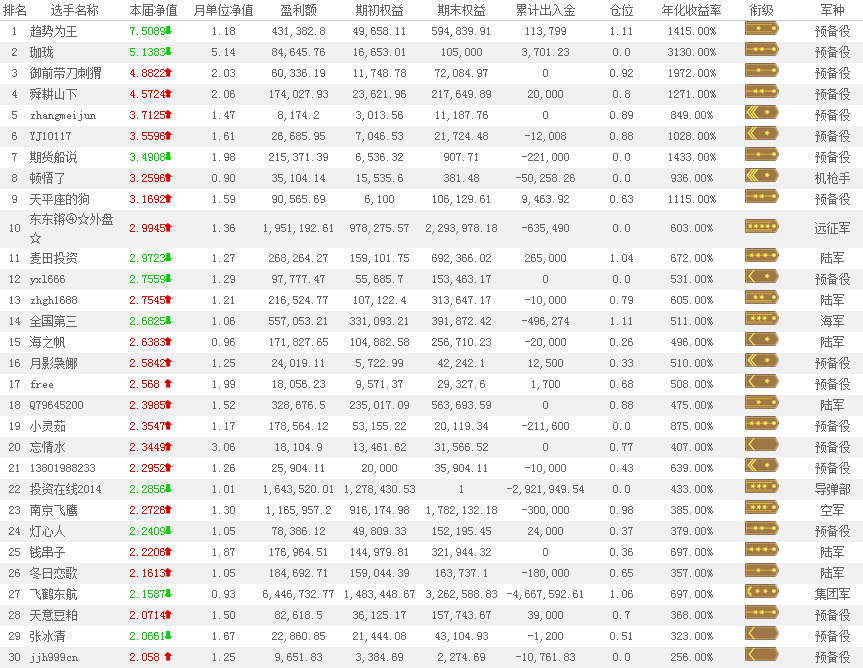Click 远征军 in row 10
The height and width of the screenshot is (668, 863).
(832, 228)
